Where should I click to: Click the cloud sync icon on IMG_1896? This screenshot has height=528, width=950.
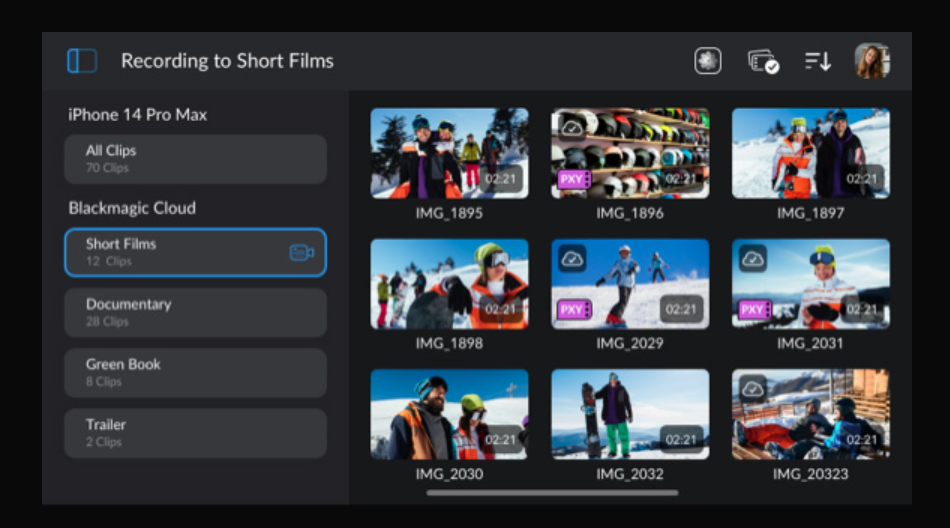572,128
